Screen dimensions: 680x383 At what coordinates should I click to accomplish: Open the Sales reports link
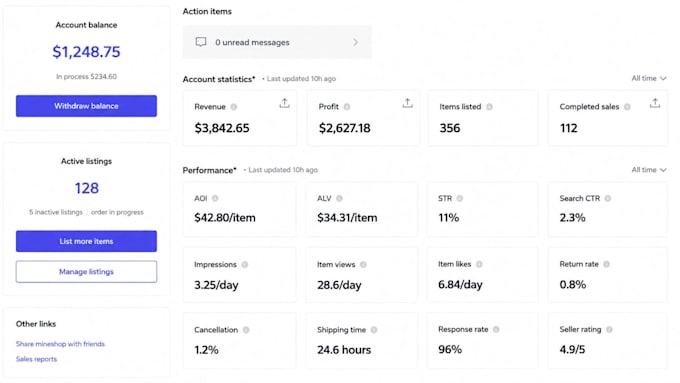tap(36, 359)
